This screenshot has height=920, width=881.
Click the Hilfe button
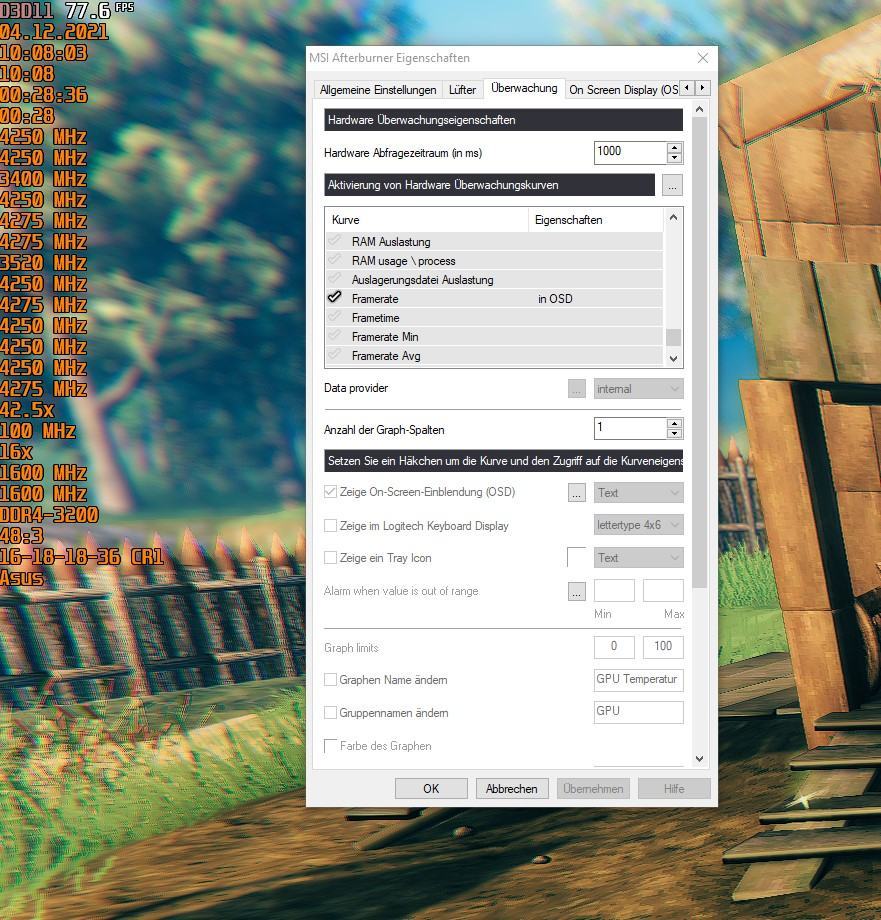pos(674,789)
